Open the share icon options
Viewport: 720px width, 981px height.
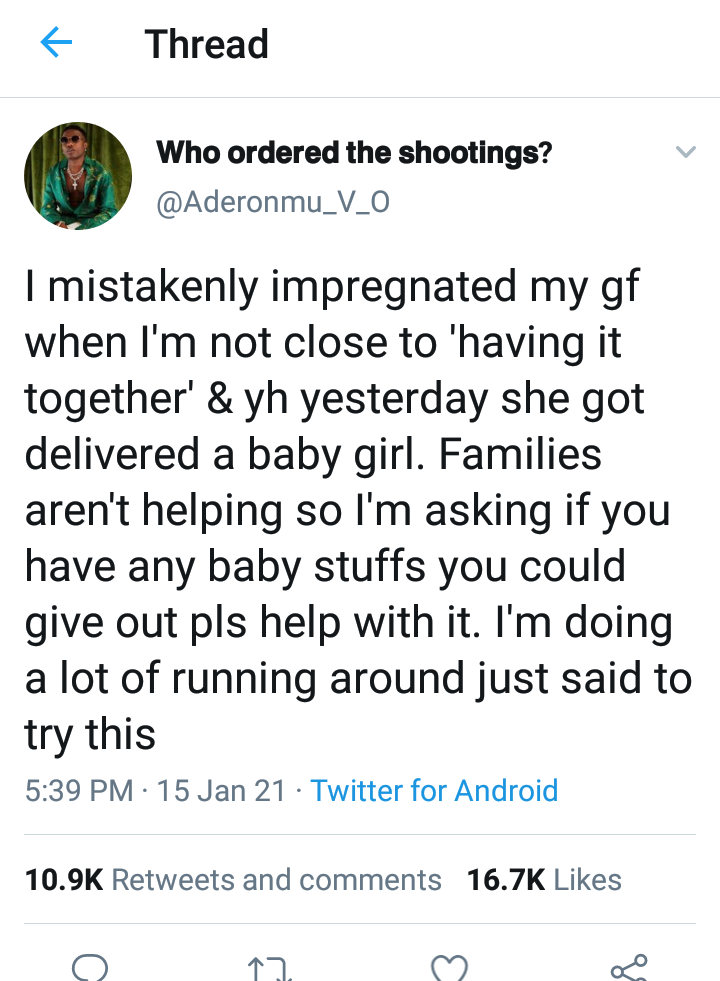[629, 967]
